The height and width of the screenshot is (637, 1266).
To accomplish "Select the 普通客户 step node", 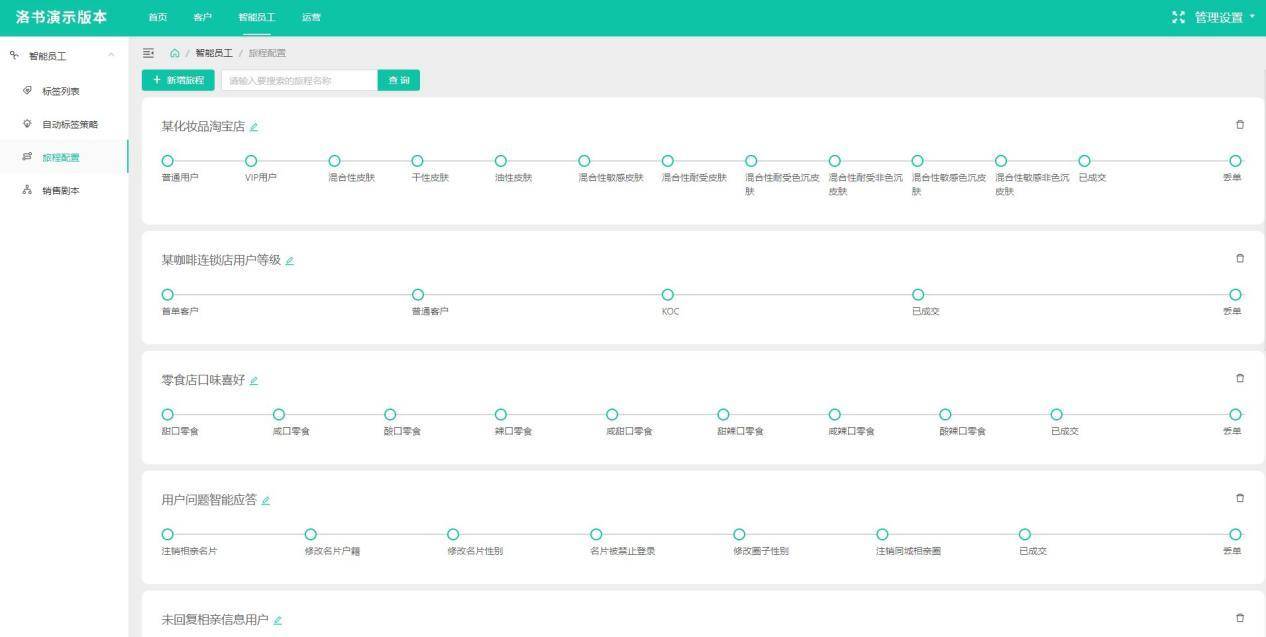I will coord(418,295).
